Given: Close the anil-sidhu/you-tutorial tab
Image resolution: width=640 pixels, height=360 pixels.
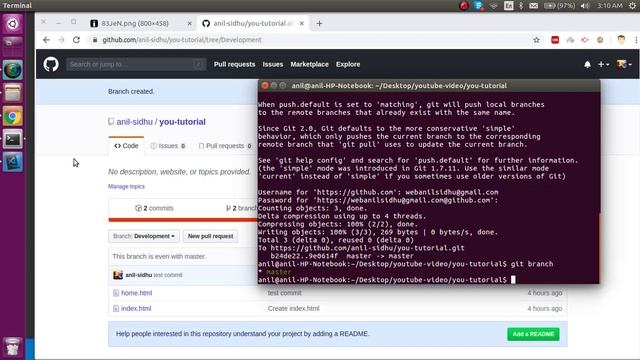Looking at the screenshot, I should coord(302,24).
